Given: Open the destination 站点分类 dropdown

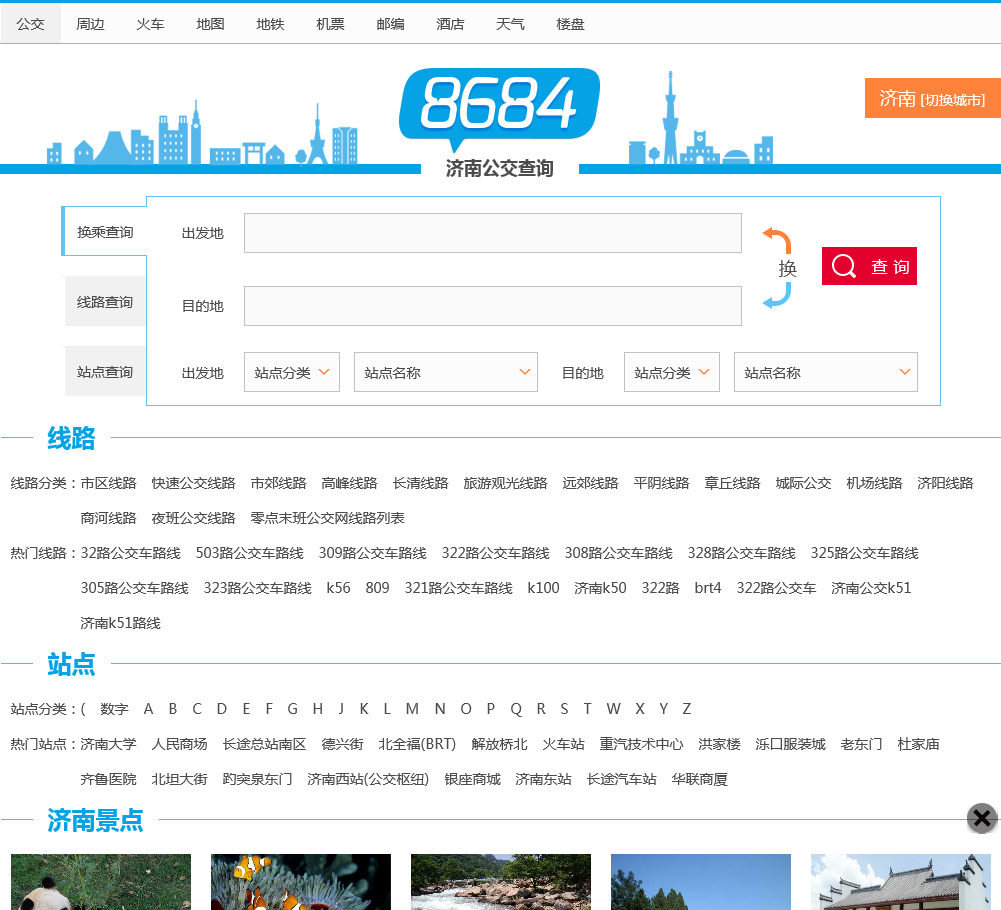Looking at the screenshot, I should tap(672, 372).
